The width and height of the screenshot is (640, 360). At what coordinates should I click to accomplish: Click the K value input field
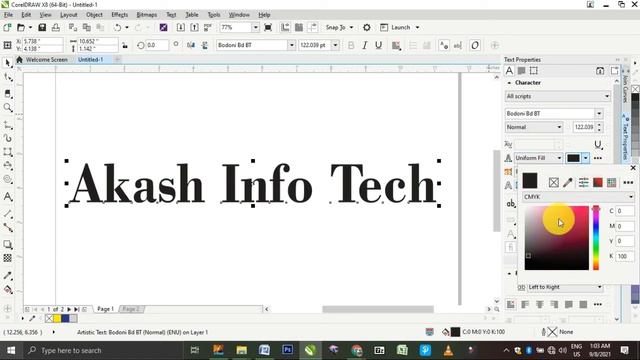[625, 256]
